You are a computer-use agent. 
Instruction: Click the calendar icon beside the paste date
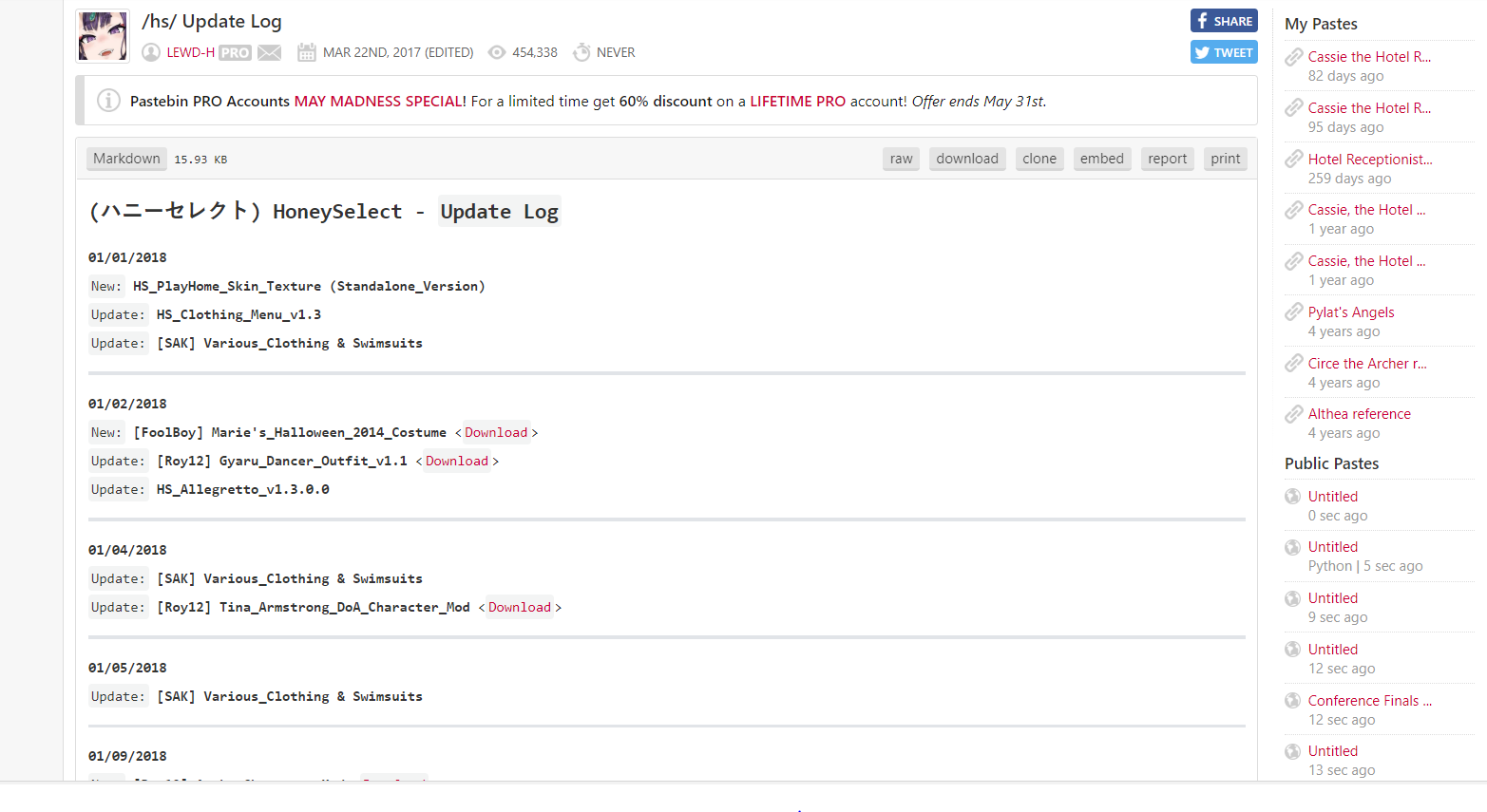(x=306, y=52)
